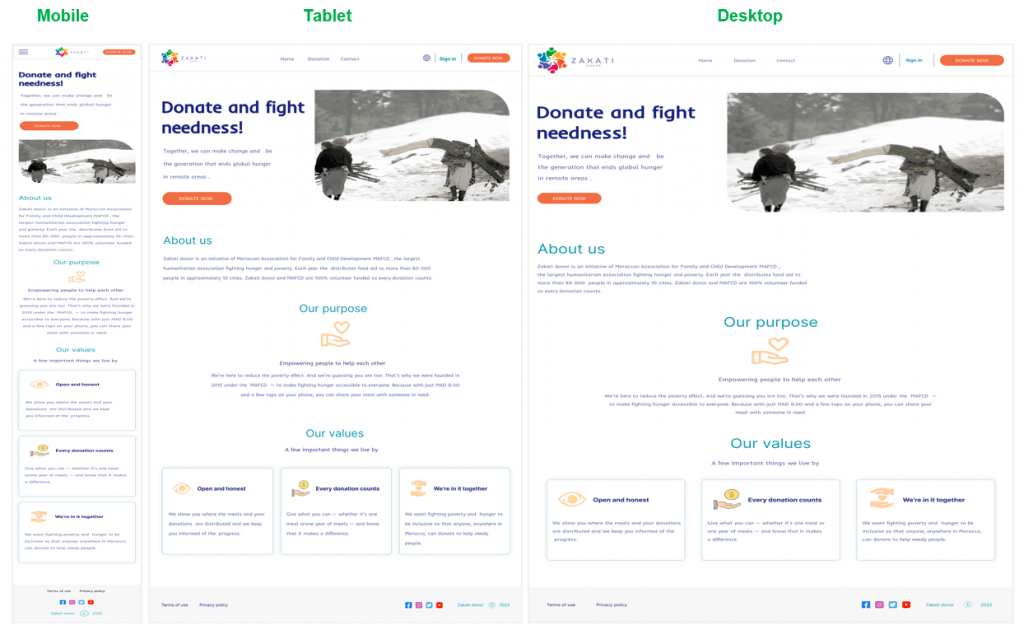Click the globe language icon in desktop header
1024x630 pixels.
[x=888, y=60]
